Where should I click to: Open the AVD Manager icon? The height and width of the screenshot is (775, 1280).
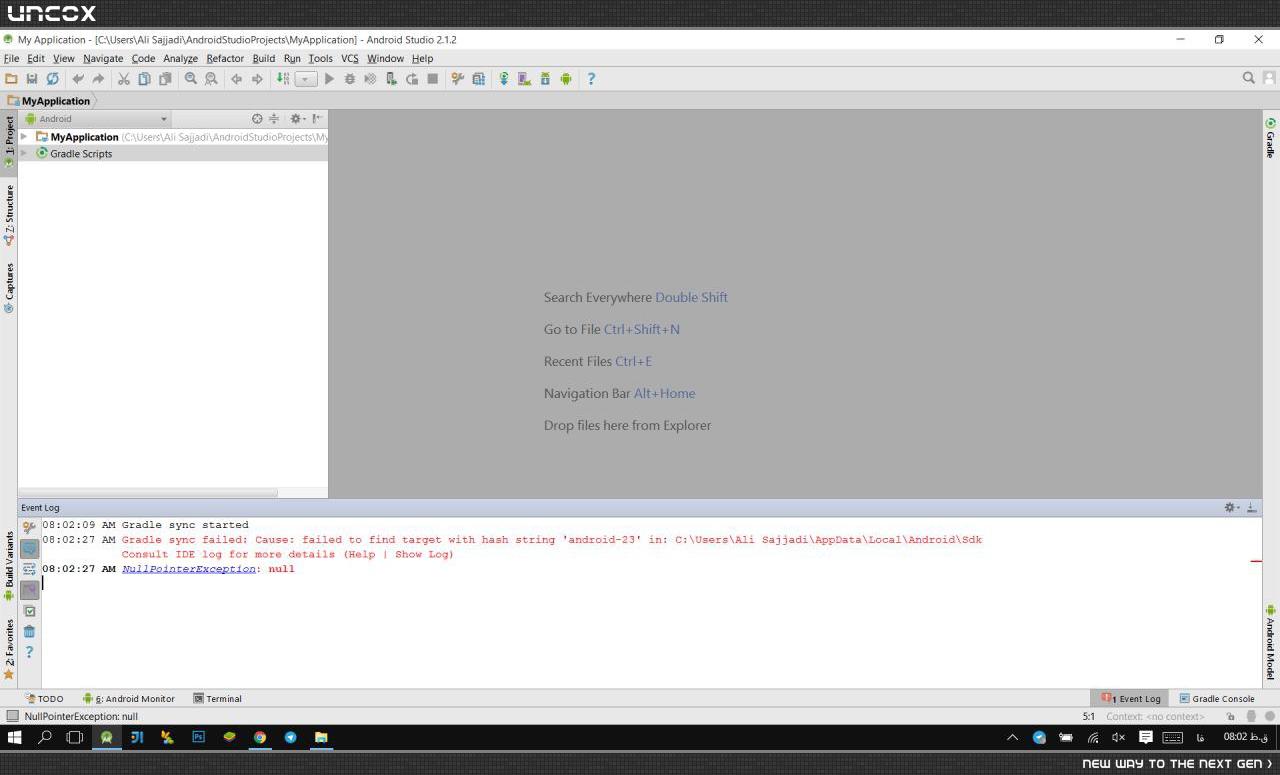pos(524,79)
